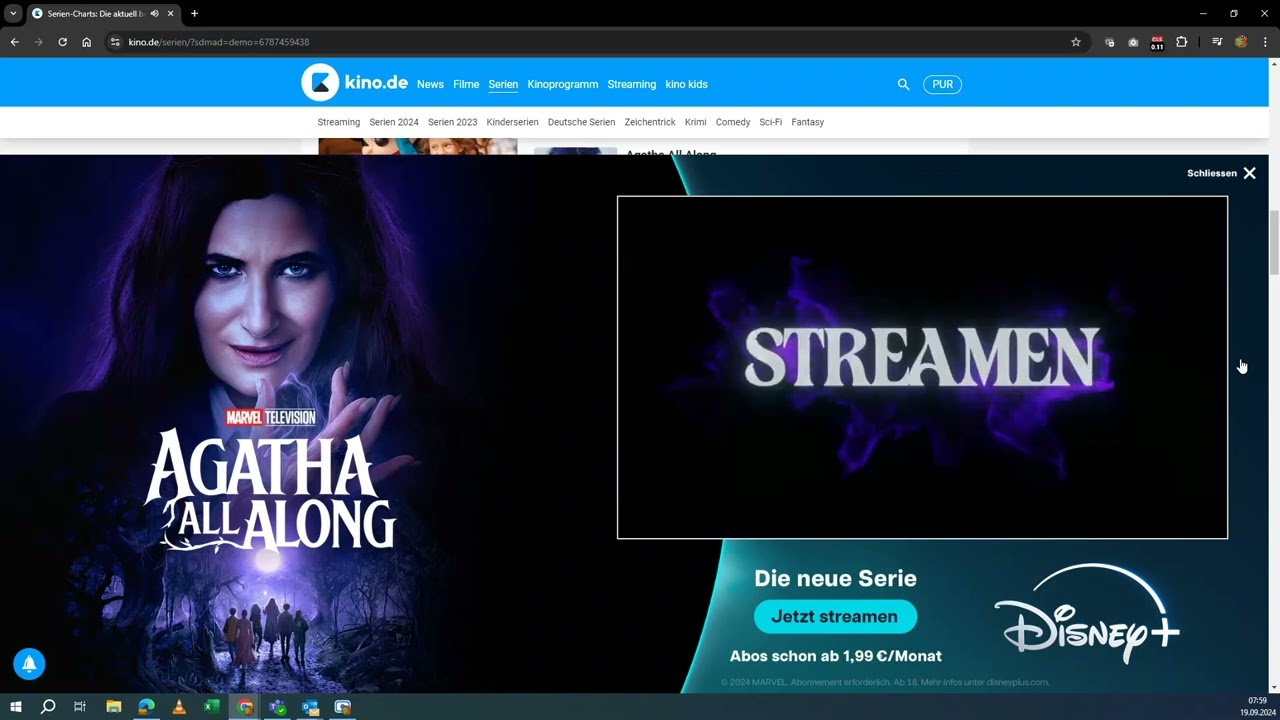Image resolution: width=1280 pixels, height=720 pixels.
Task: Click the Schliessen text label
Action: 1212,173
